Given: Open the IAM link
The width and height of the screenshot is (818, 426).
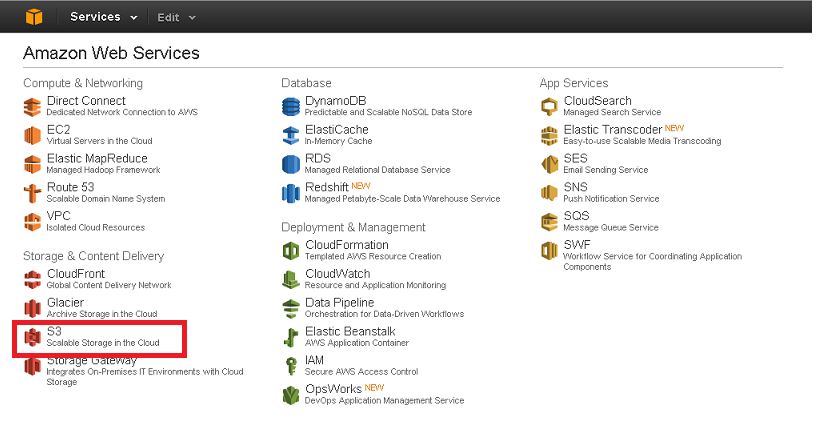Looking at the screenshot, I should 314,360.
